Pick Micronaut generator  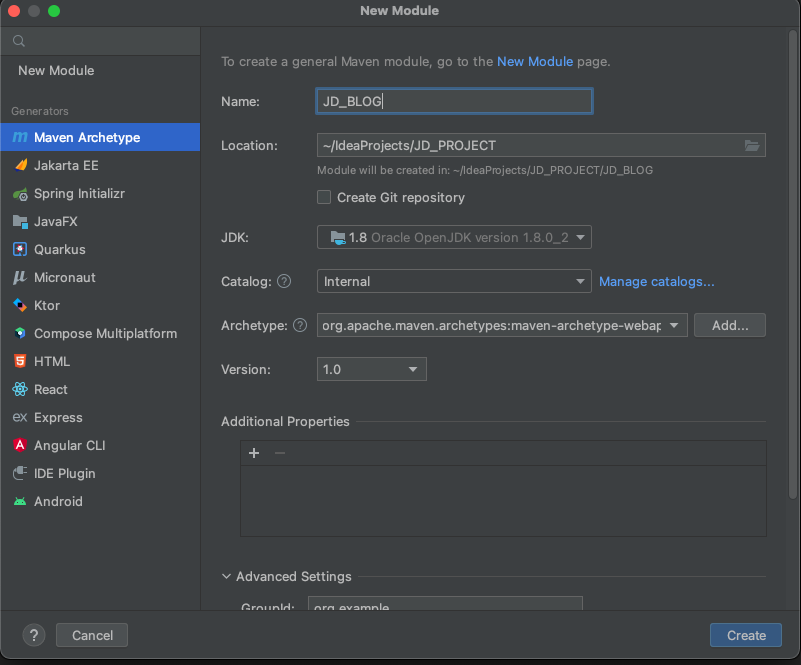click(x=100, y=277)
